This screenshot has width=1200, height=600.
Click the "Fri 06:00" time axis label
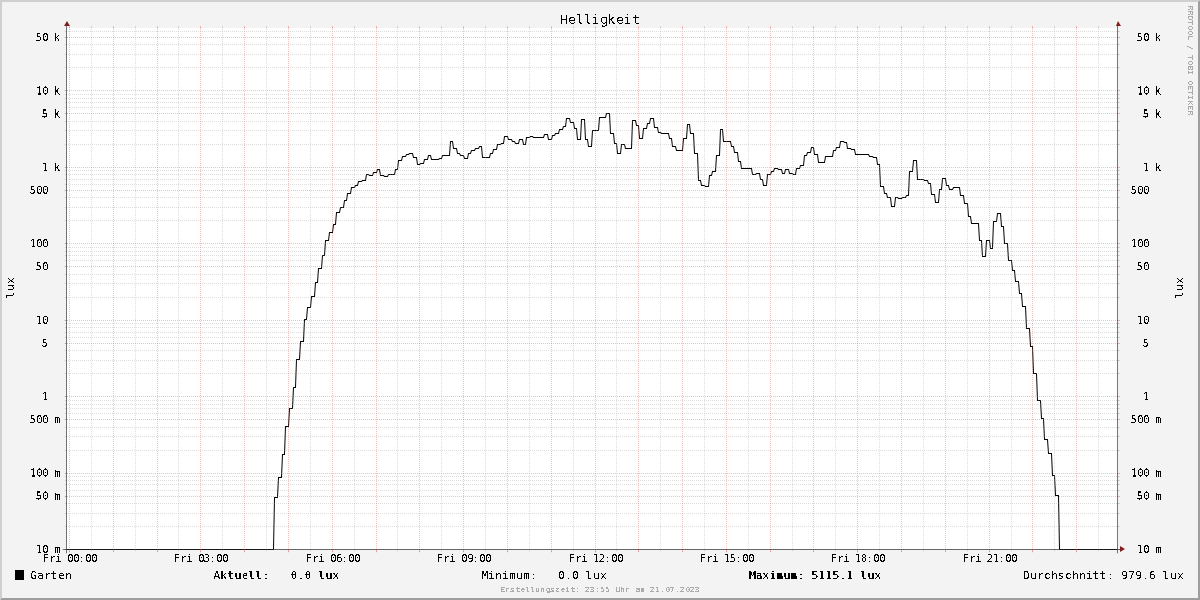[x=333, y=558]
